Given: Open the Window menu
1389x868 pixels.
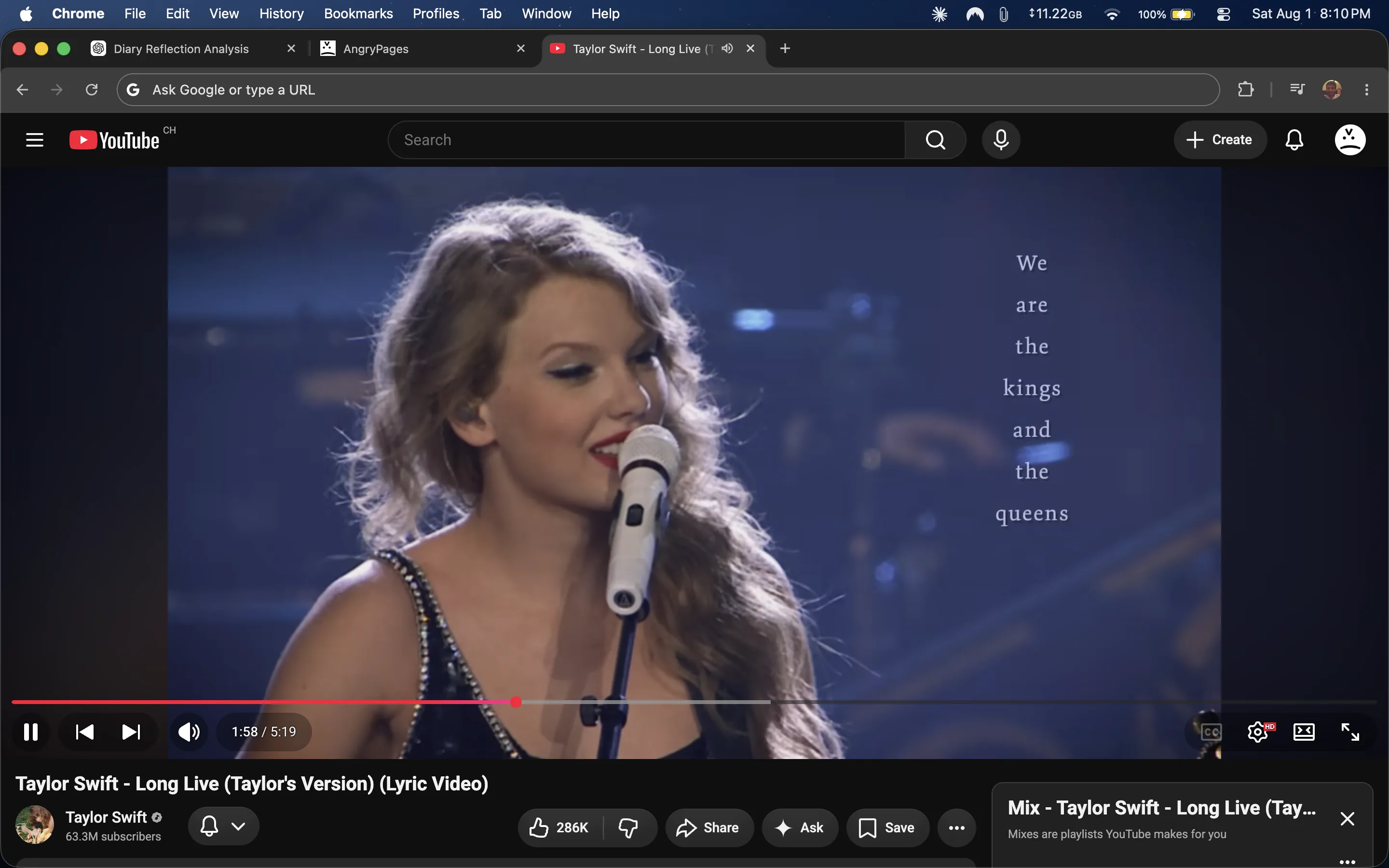Looking at the screenshot, I should tap(546, 14).
